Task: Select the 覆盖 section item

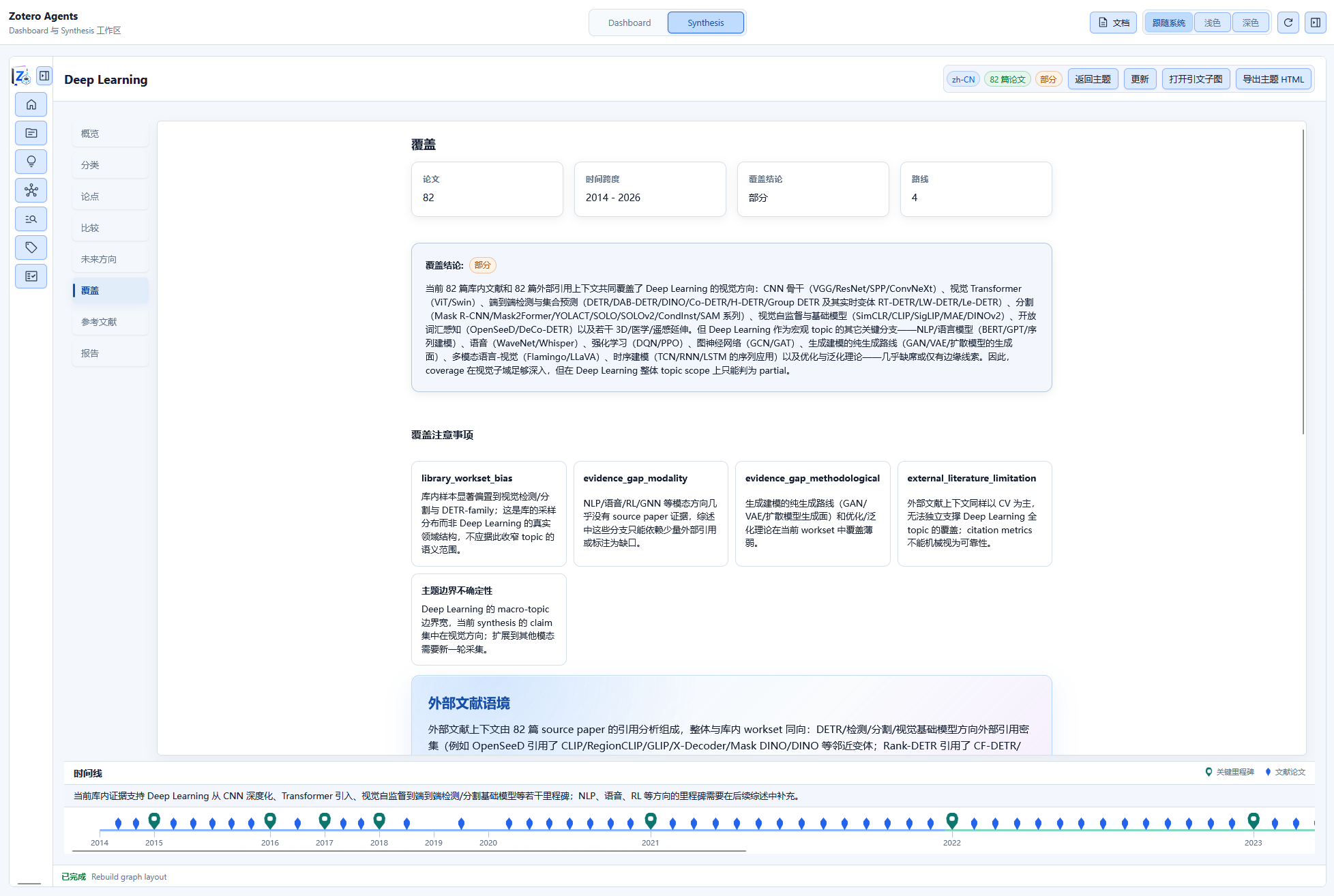Action: tap(110, 290)
